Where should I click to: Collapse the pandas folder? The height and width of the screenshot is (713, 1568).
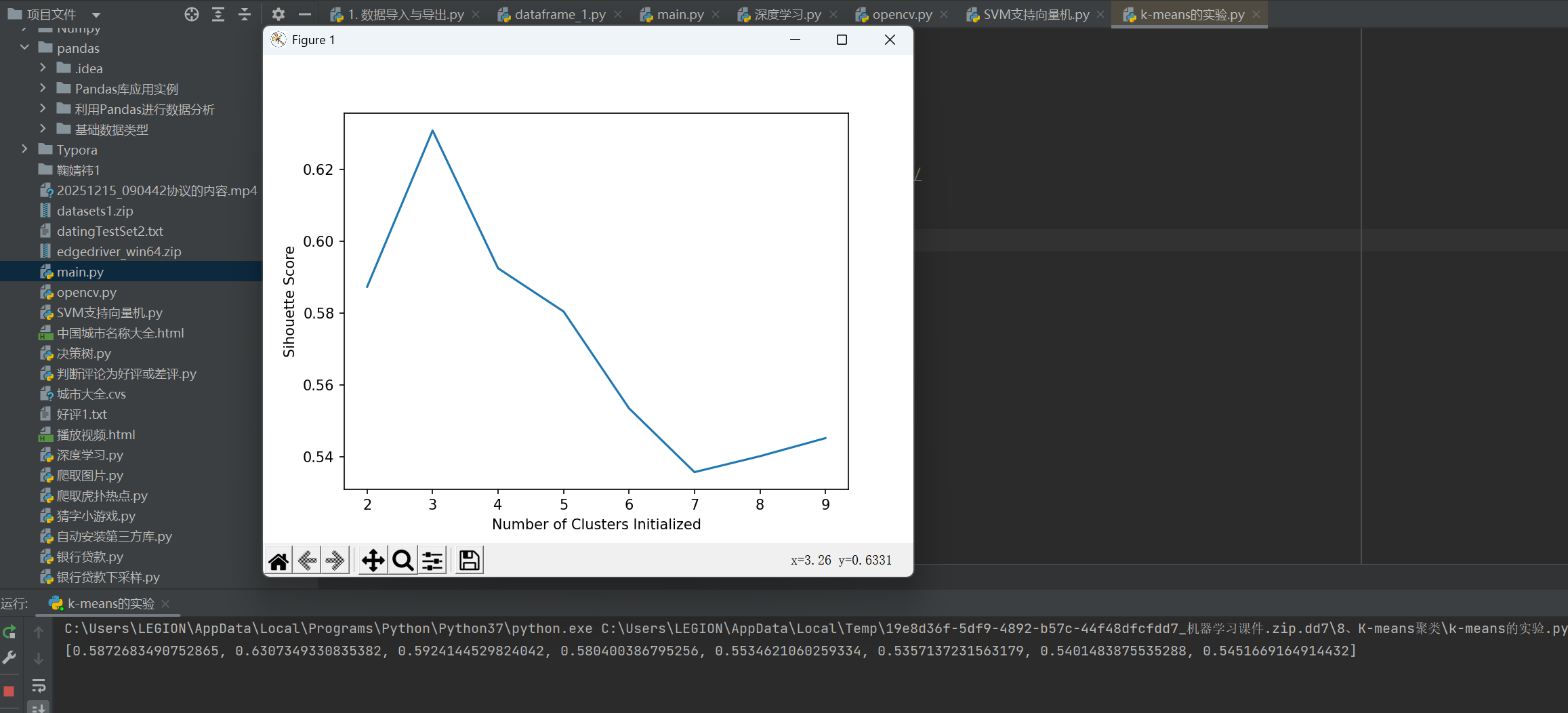[x=25, y=47]
